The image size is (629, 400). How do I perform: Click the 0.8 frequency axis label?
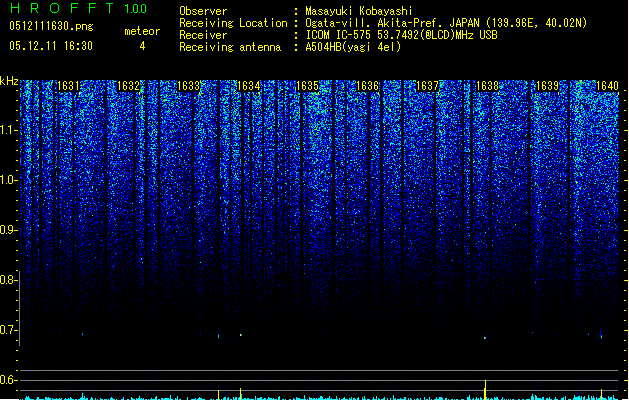click(x=8, y=280)
